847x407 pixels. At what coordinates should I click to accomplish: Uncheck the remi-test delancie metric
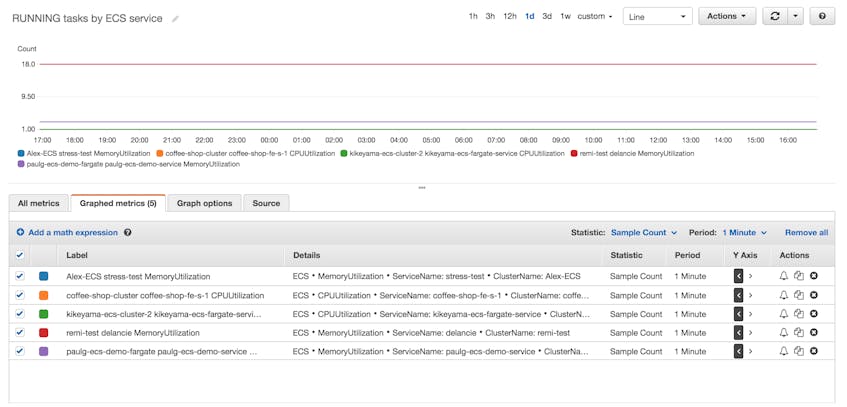[x=19, y=332]
